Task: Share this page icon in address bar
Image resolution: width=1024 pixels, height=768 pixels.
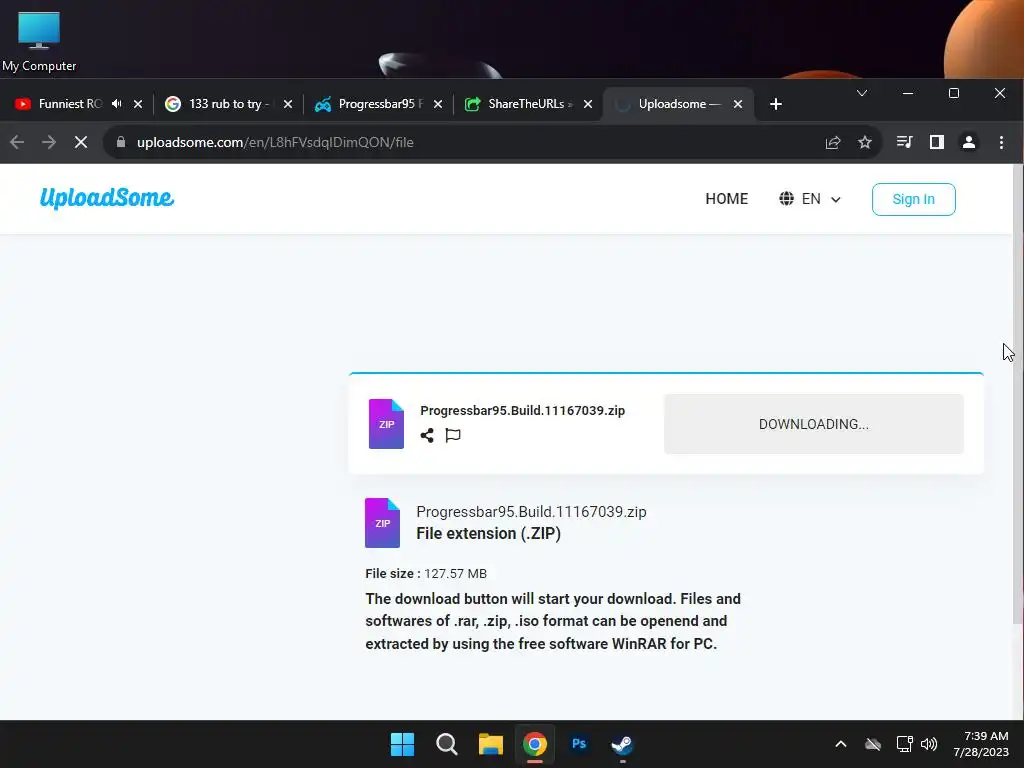Action: 833,142
